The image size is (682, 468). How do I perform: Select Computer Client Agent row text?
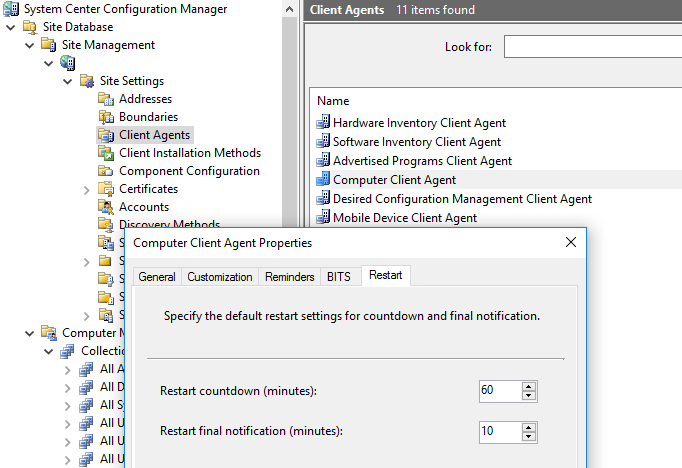coord(394,180)
